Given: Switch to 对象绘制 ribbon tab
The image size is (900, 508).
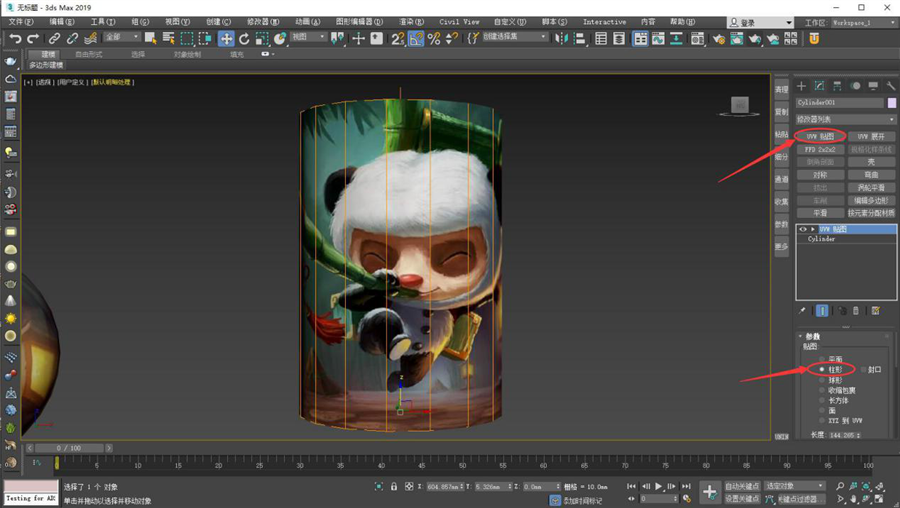Looking at the screenshot, I should click(188, 55).
